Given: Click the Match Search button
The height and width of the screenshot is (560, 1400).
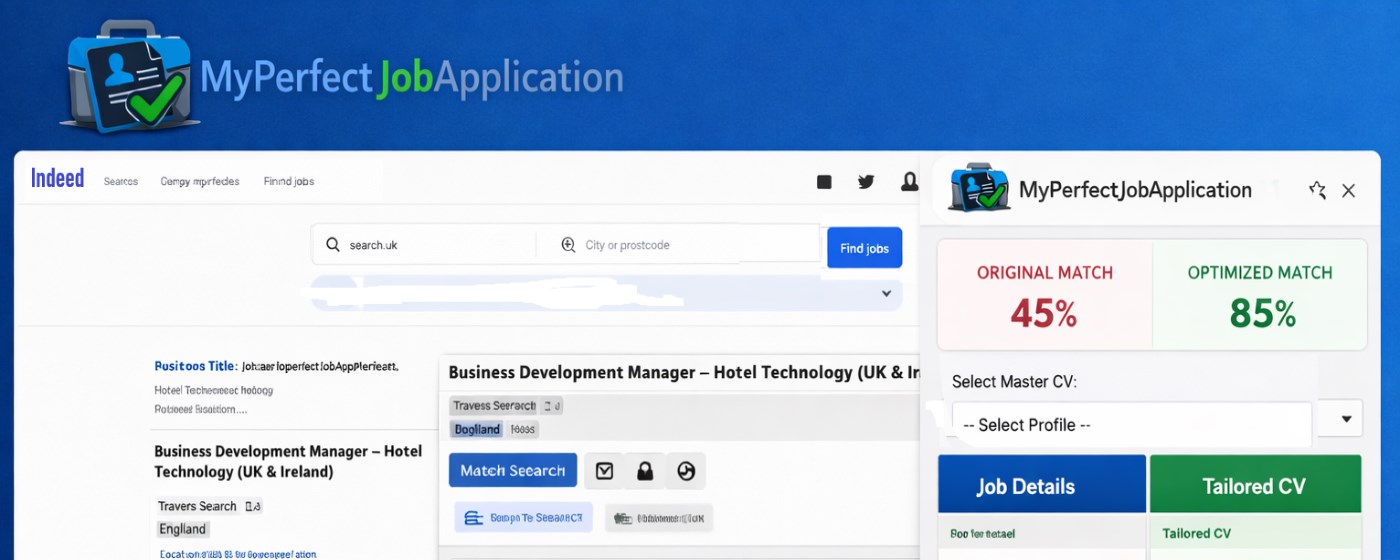Looking at the screenshot, I should [513, 471].
